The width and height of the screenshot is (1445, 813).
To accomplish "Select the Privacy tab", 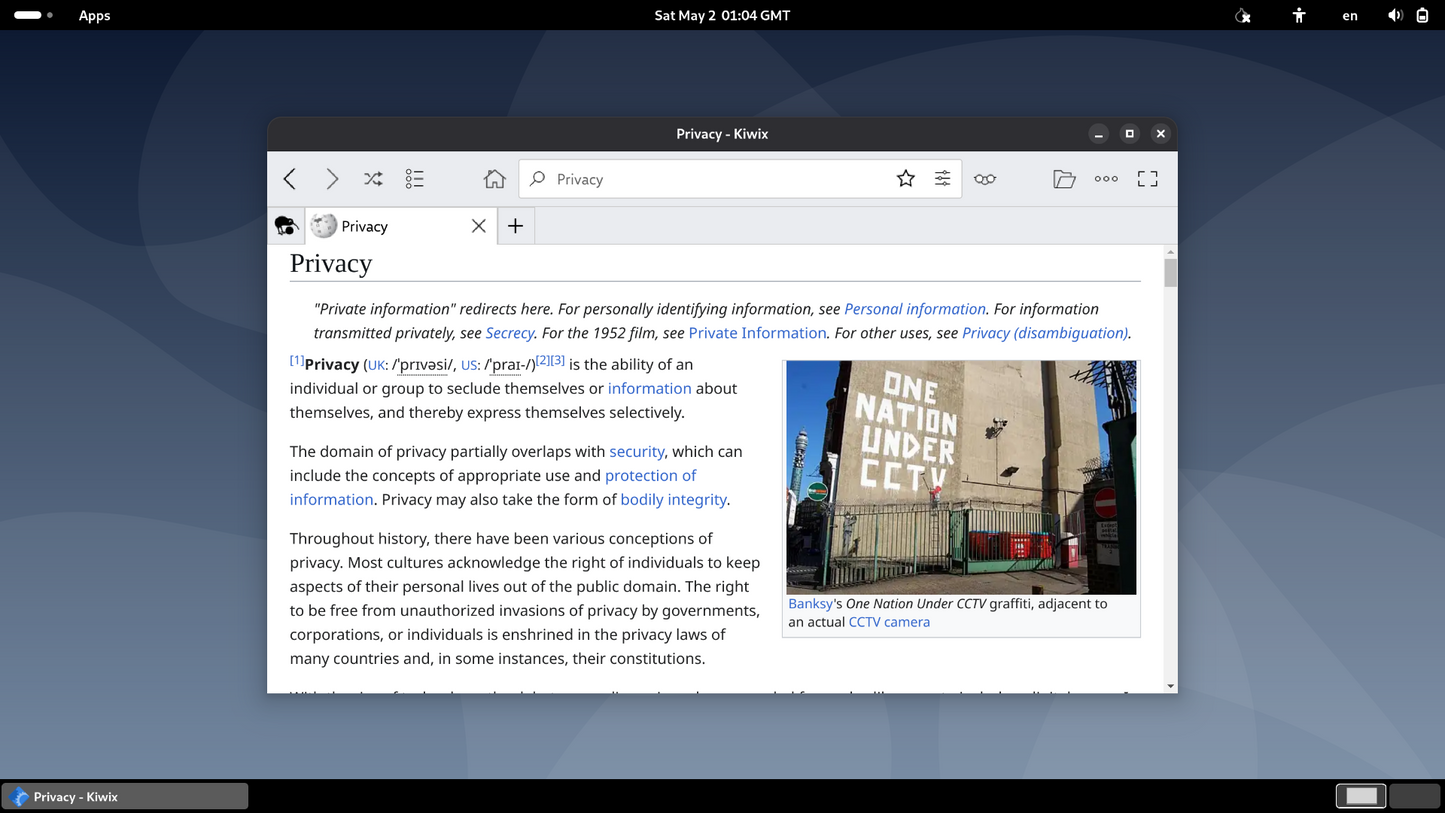I will (x=400, y=226).
